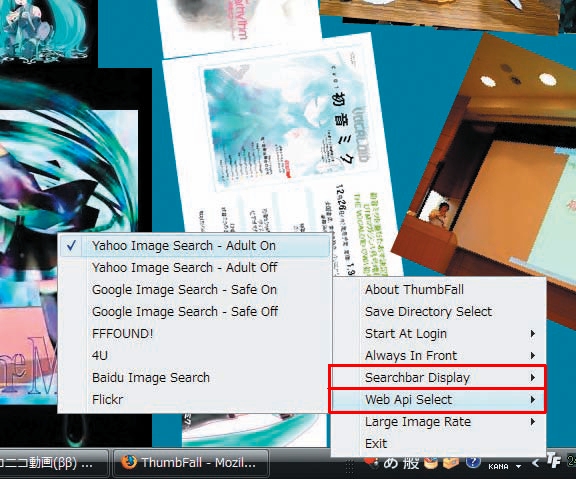This screenshot has width=576, height=479.
Task: Switch to ニコニコ動画 taskbar button
Action: 53,463
